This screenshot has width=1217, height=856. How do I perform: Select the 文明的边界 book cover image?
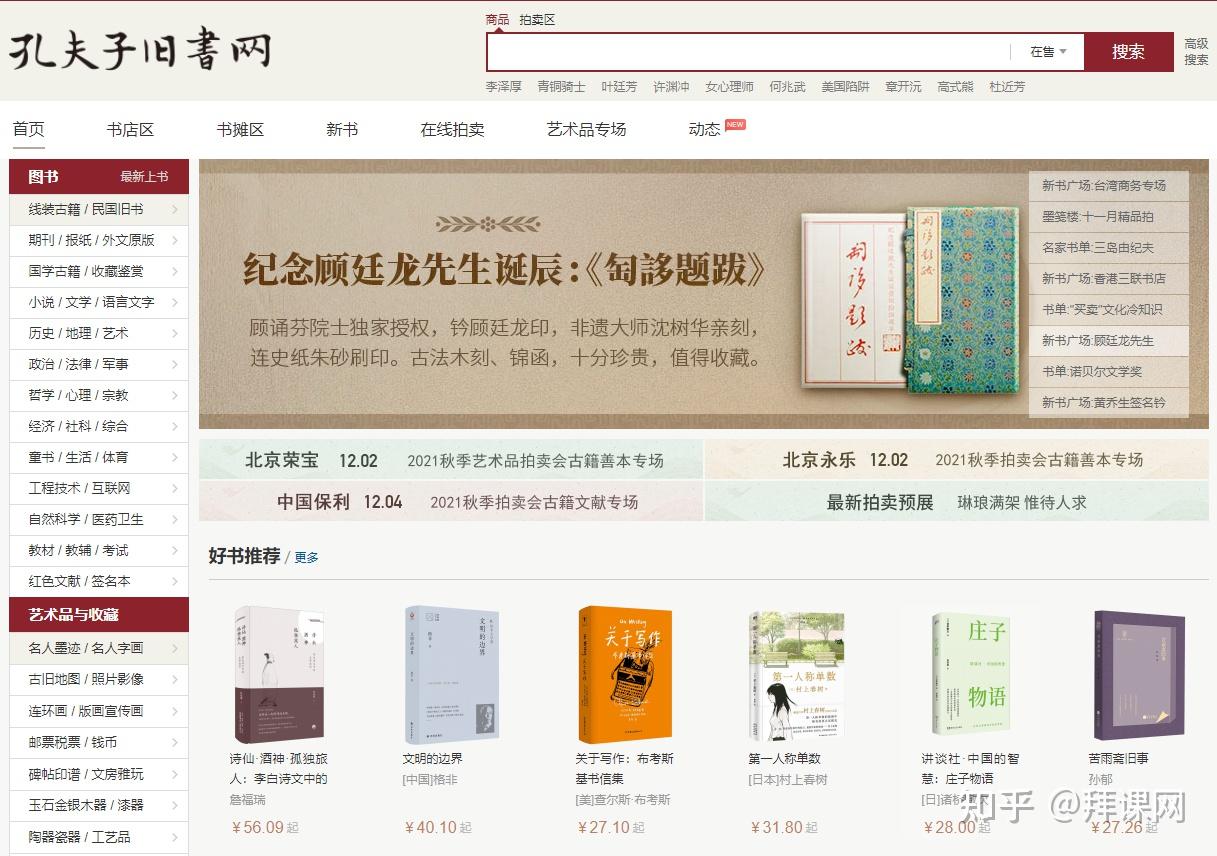[x=451, y=673]
